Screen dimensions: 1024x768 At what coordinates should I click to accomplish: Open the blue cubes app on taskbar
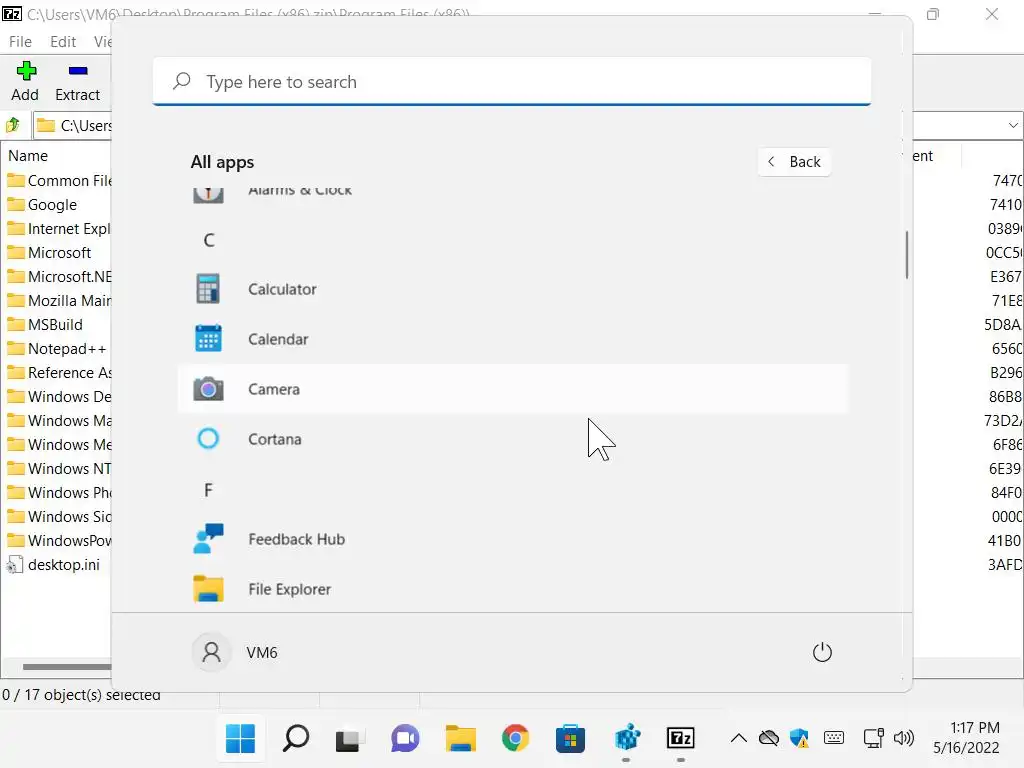pyautogui.click(x=626, y=739)
